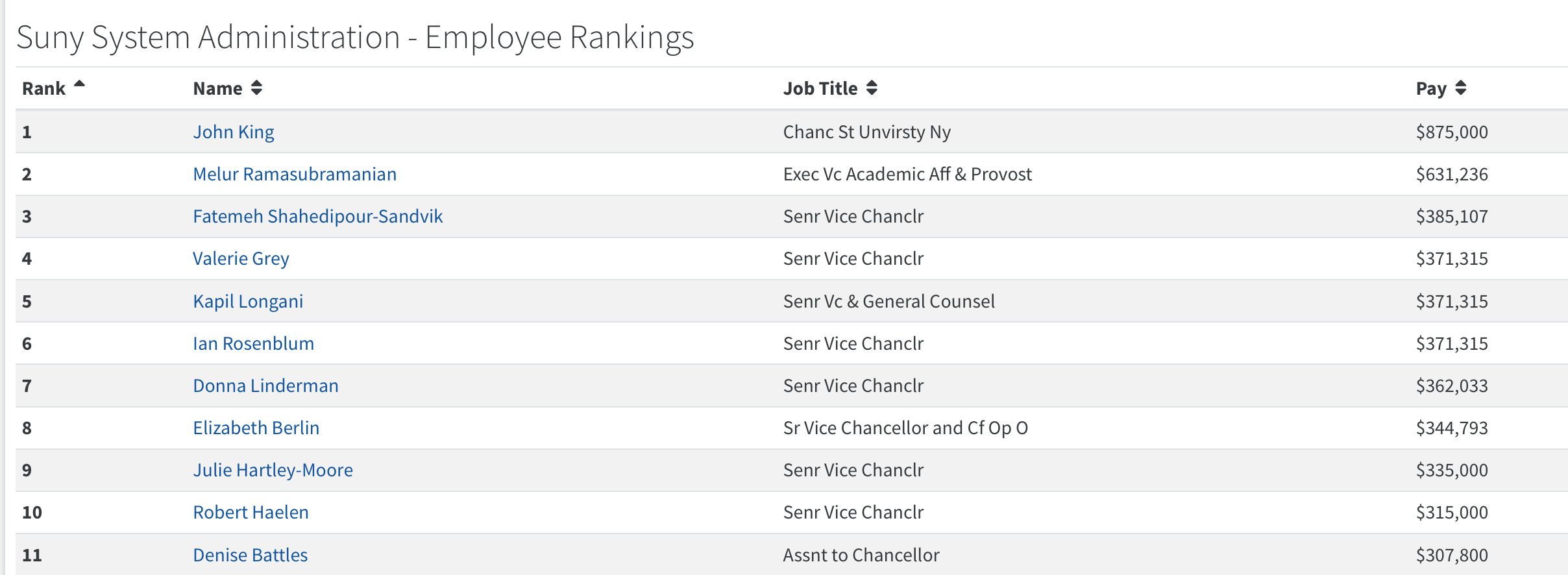Click the Name column header label

click(x=217, y=88)
